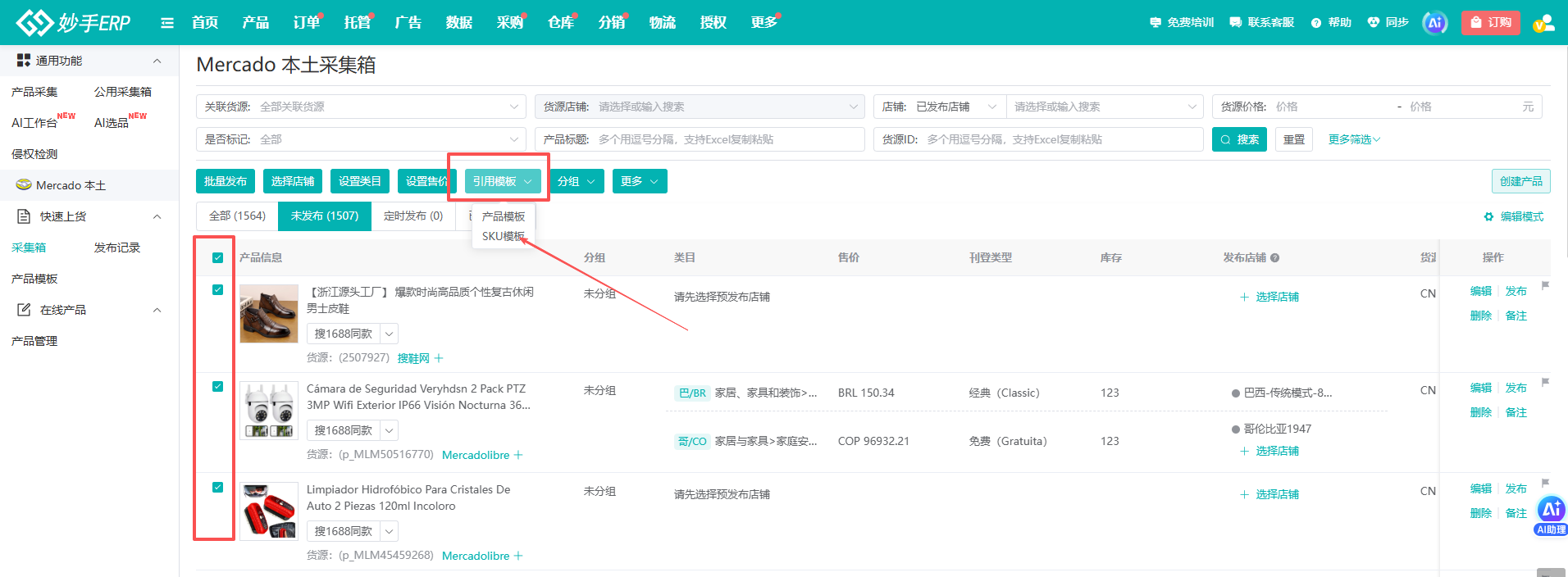Screen dimensions: 1568x577
Task: Click the 快速上货 document icon
Action: 24,216
